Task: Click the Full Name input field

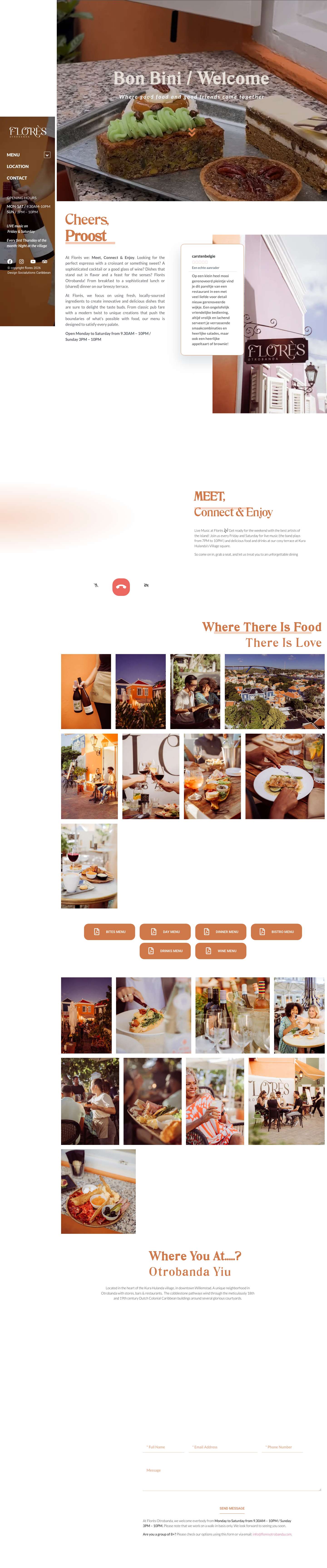Action: [x=163, y=1447]
